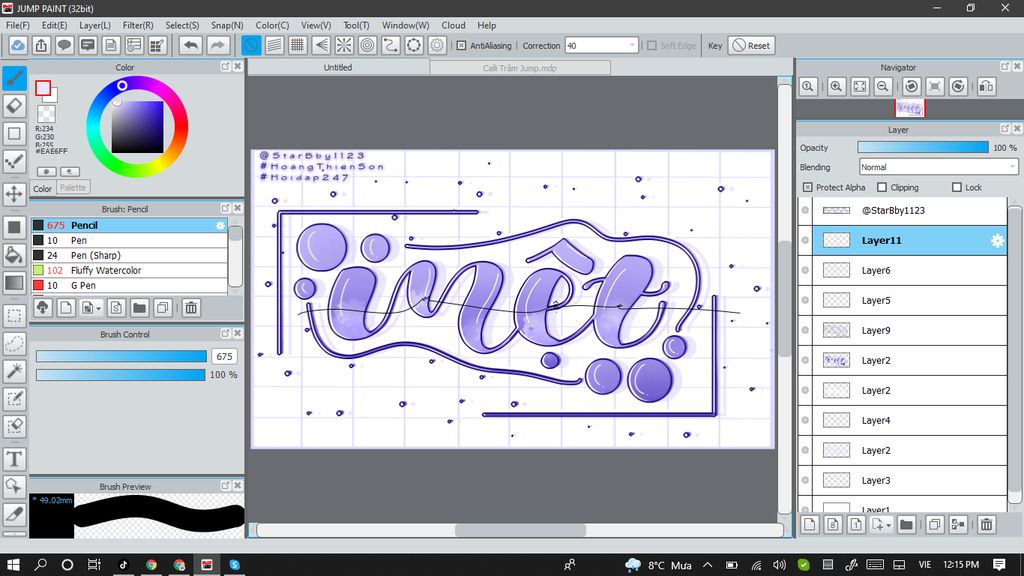This screenshot has width=1024, height=576.
Task: Switch to the Palette tab
Action: pos(72,187)
